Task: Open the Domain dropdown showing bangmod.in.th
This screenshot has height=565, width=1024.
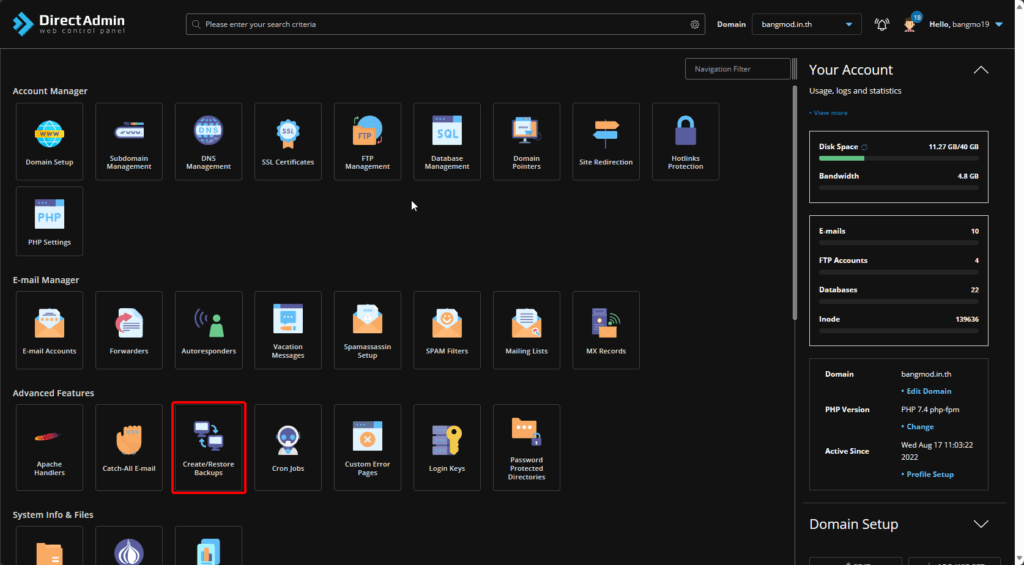Action: coord(806,24)
